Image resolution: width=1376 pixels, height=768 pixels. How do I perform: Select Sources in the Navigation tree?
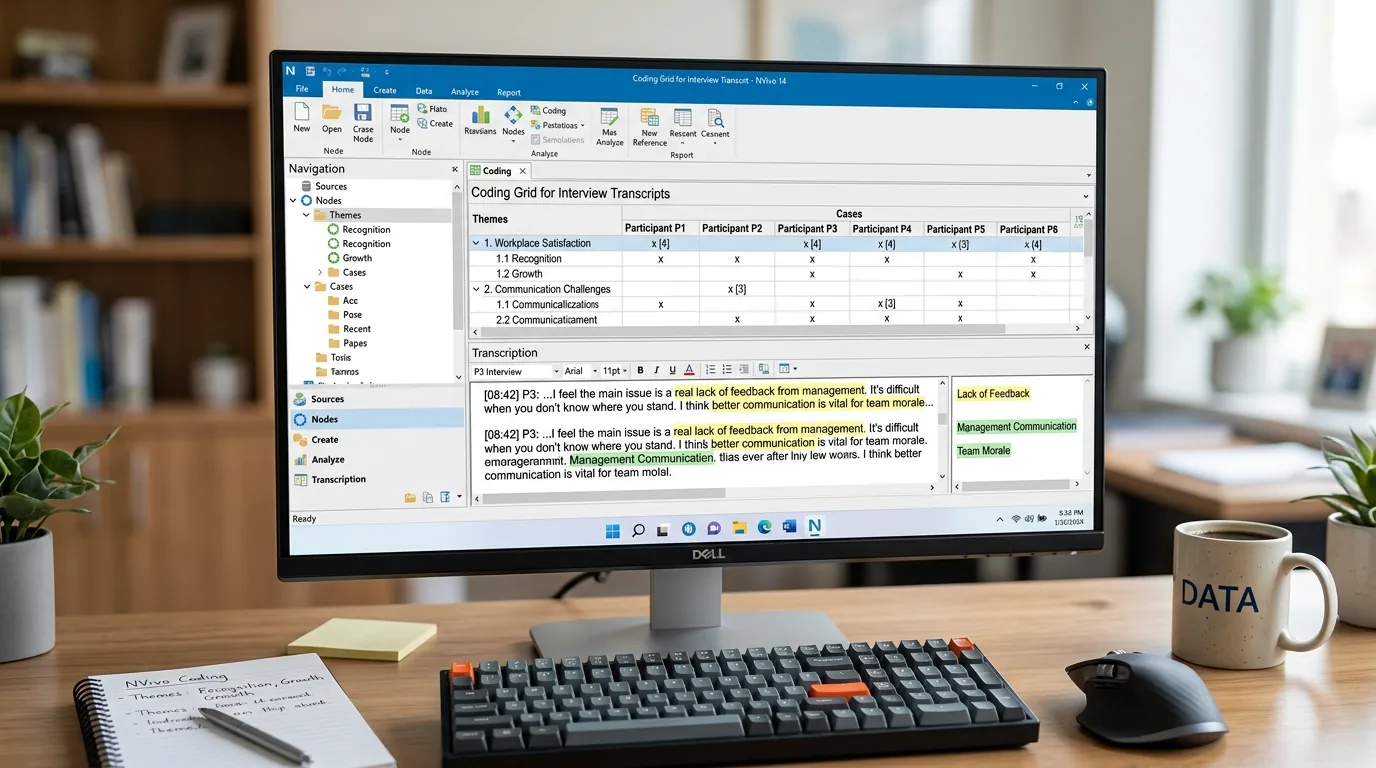click(x=331, y=186)
